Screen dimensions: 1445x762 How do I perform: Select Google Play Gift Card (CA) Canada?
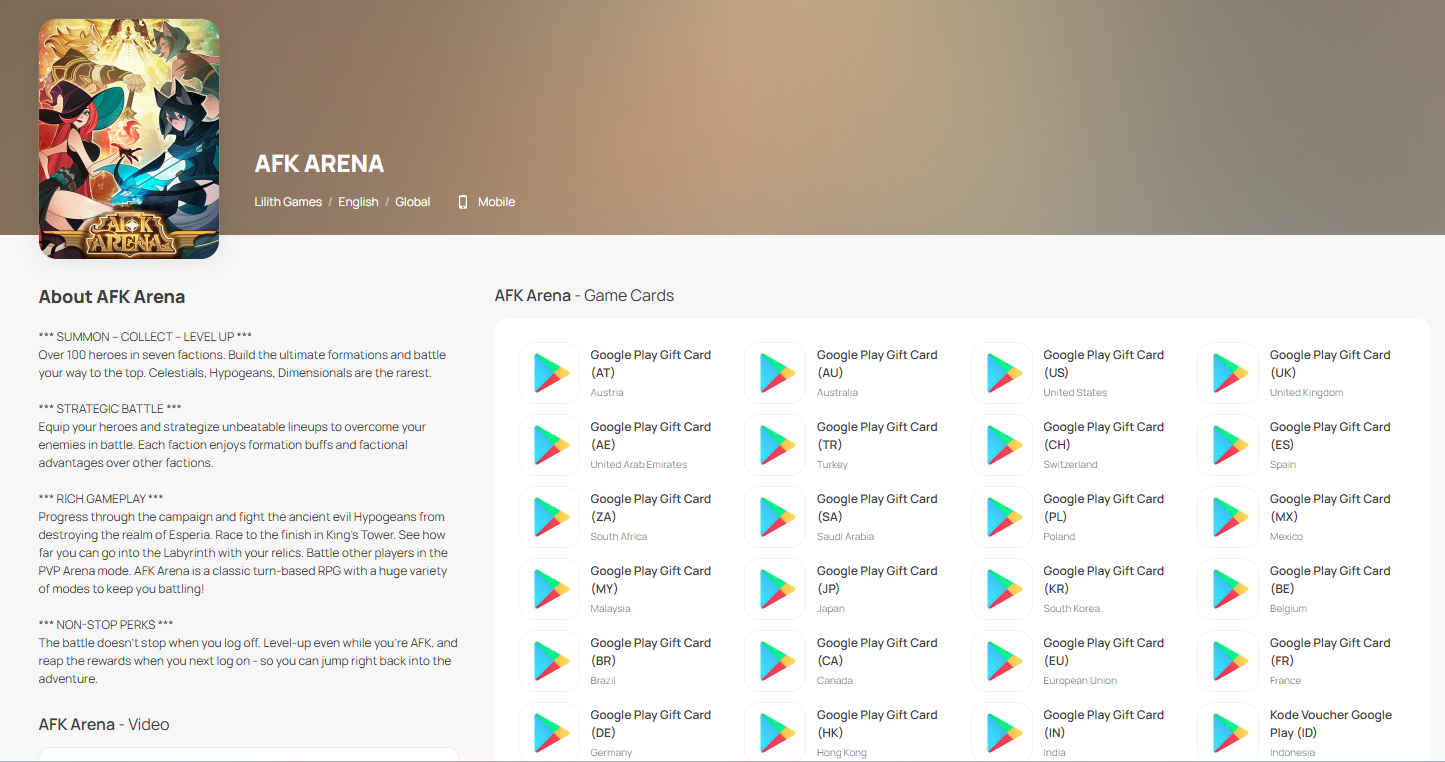point(876,652)
